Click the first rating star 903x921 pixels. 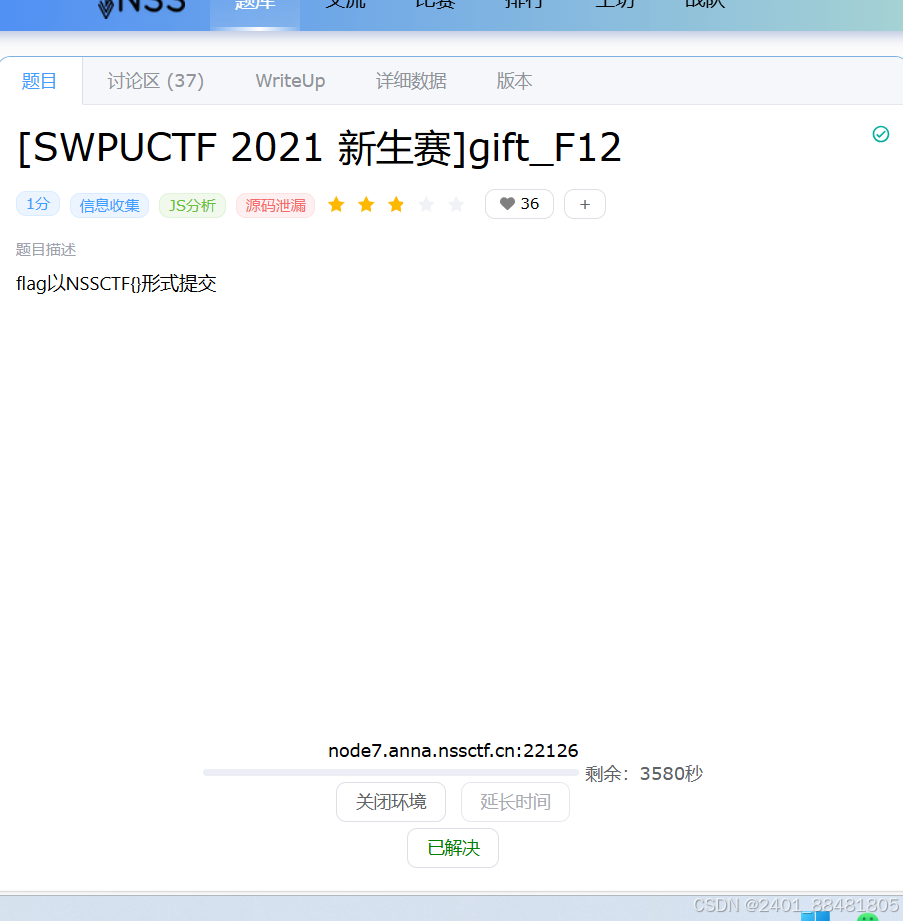point(337,204)
